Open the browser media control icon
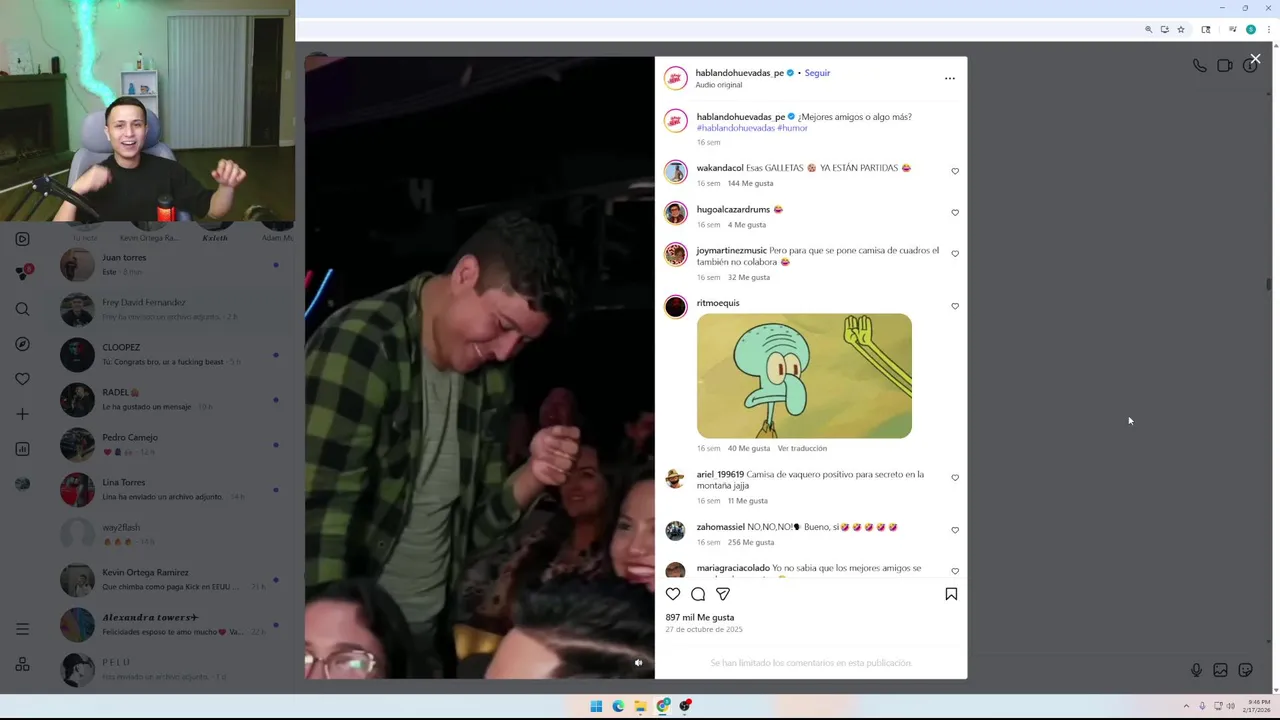1280x720 pixels. pos(1233,30)
